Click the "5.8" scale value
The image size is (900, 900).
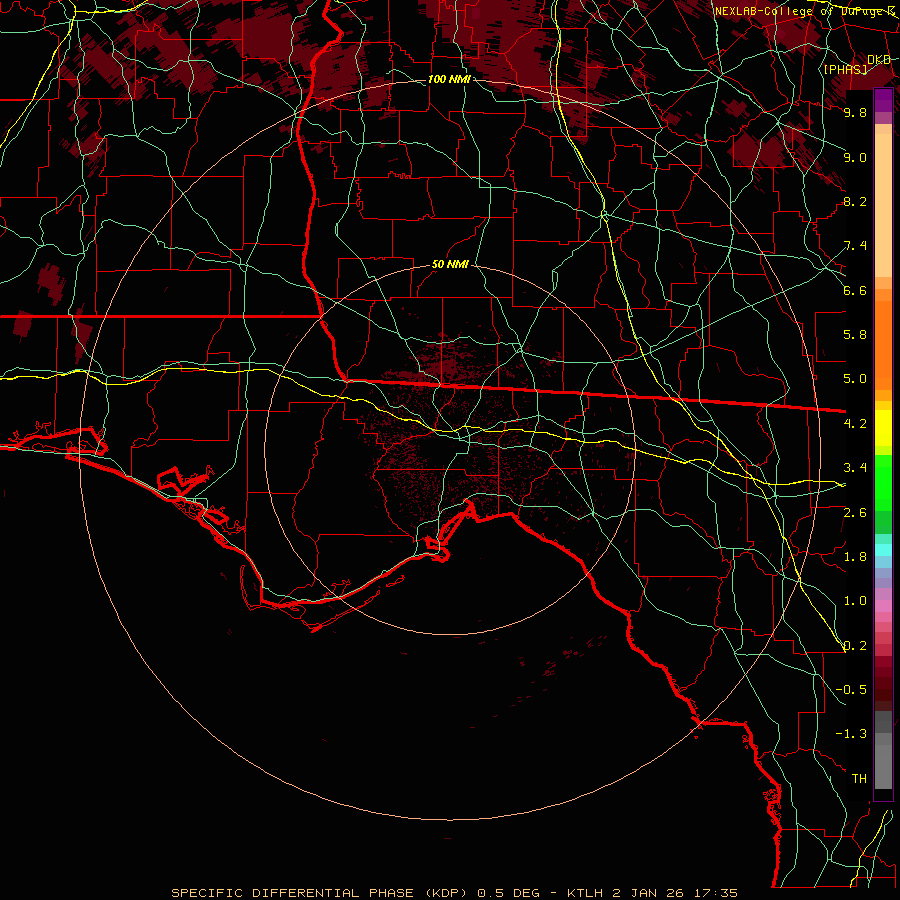[x=855, y=335]
